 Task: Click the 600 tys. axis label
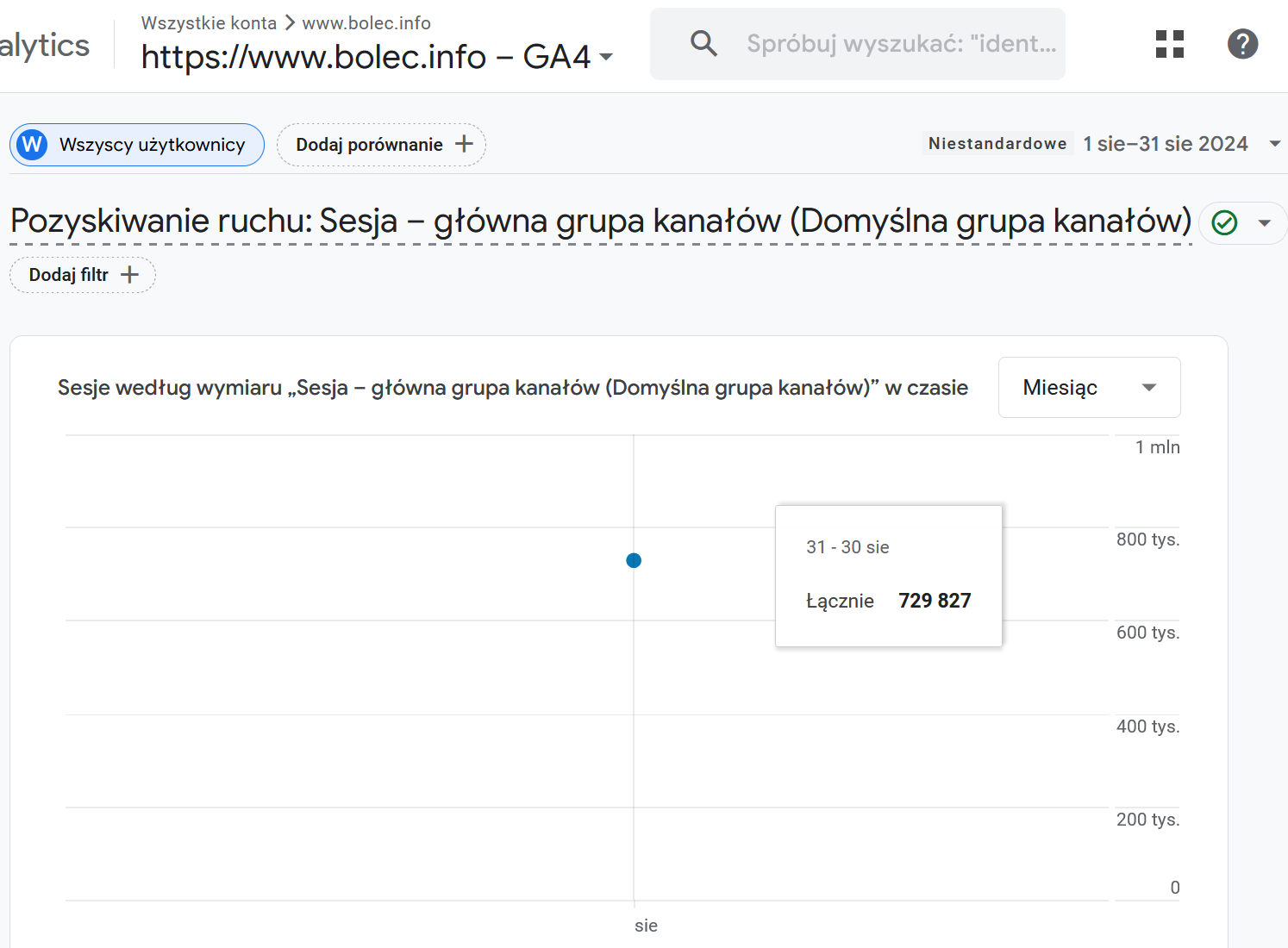(1147, 633)
